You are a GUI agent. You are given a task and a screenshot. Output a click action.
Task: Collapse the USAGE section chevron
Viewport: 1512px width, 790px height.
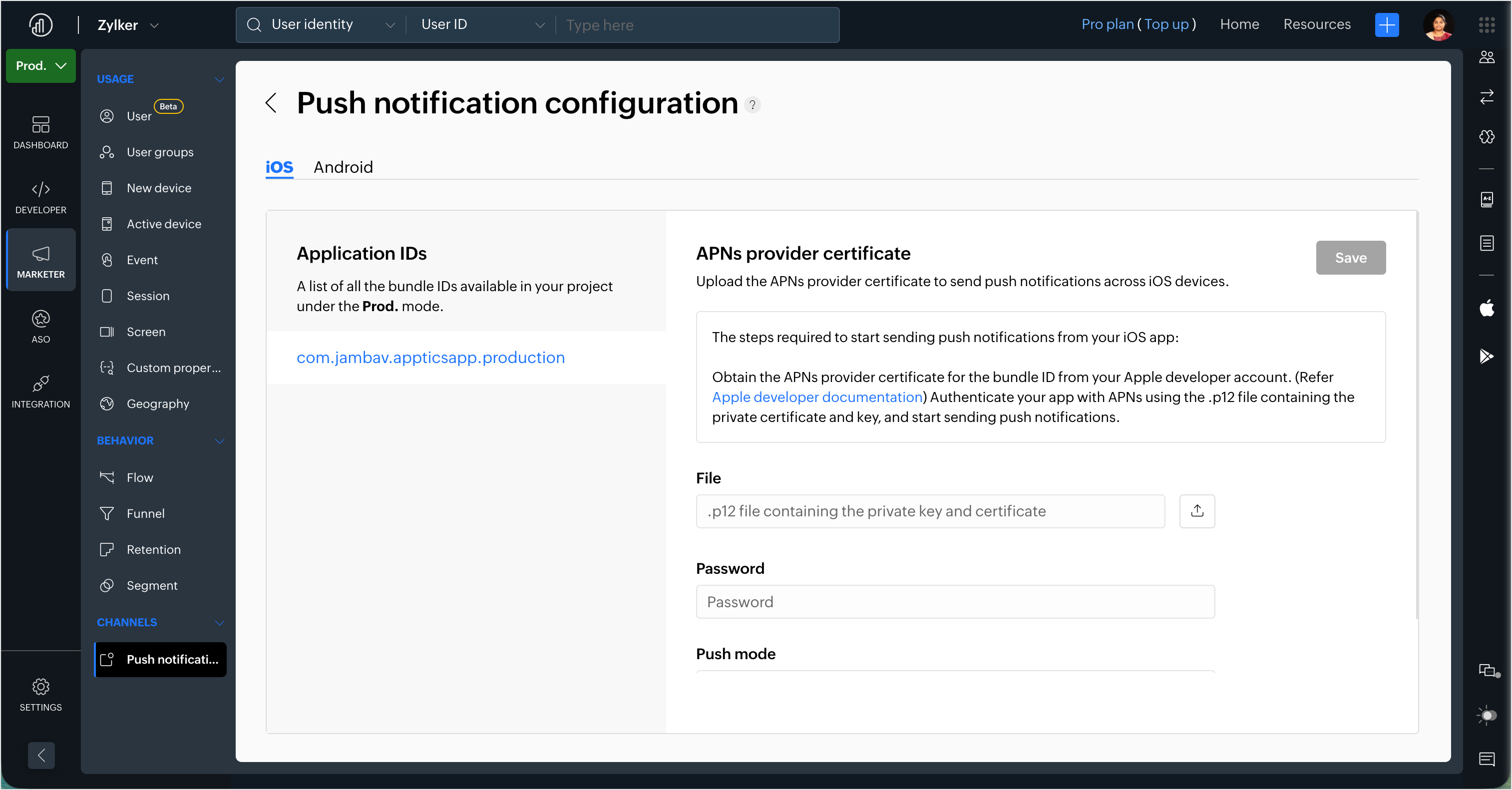(220, 79)
